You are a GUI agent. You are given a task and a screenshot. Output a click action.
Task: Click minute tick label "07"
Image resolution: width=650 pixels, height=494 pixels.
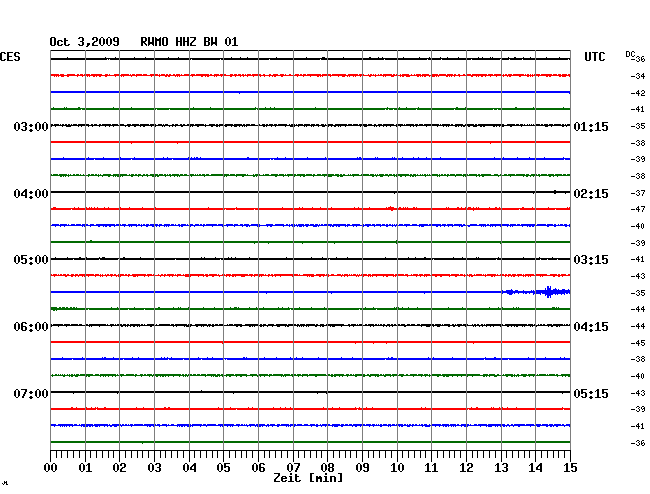(x=293, y=468)
